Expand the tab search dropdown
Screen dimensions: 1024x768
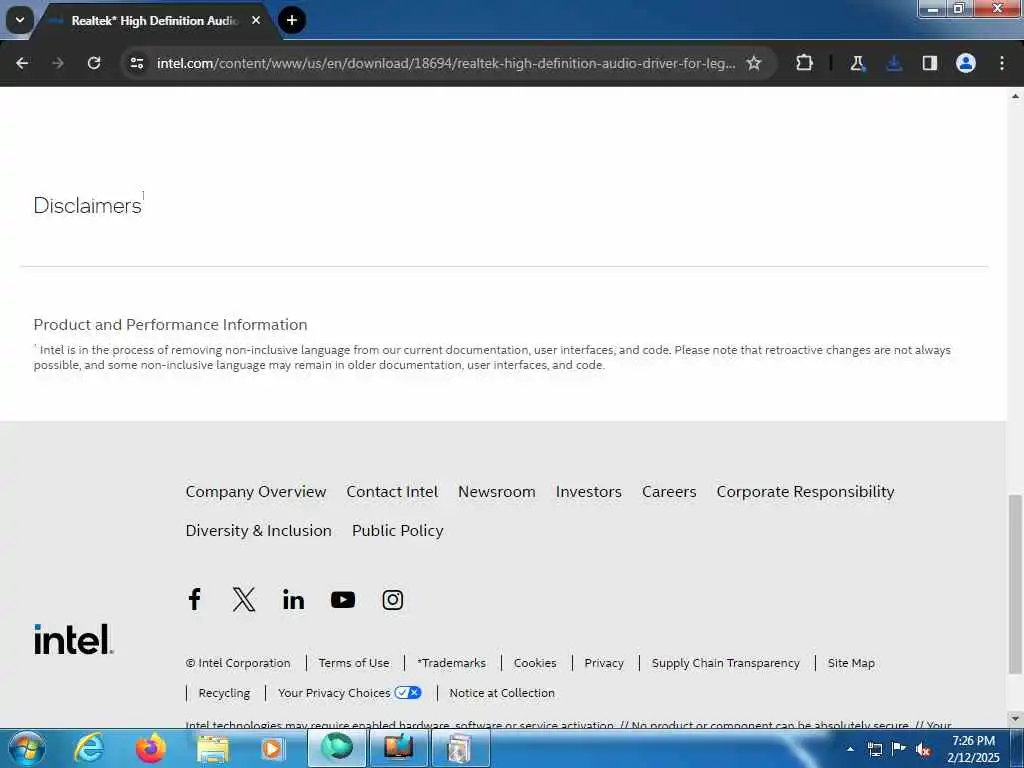click(20, 20)
